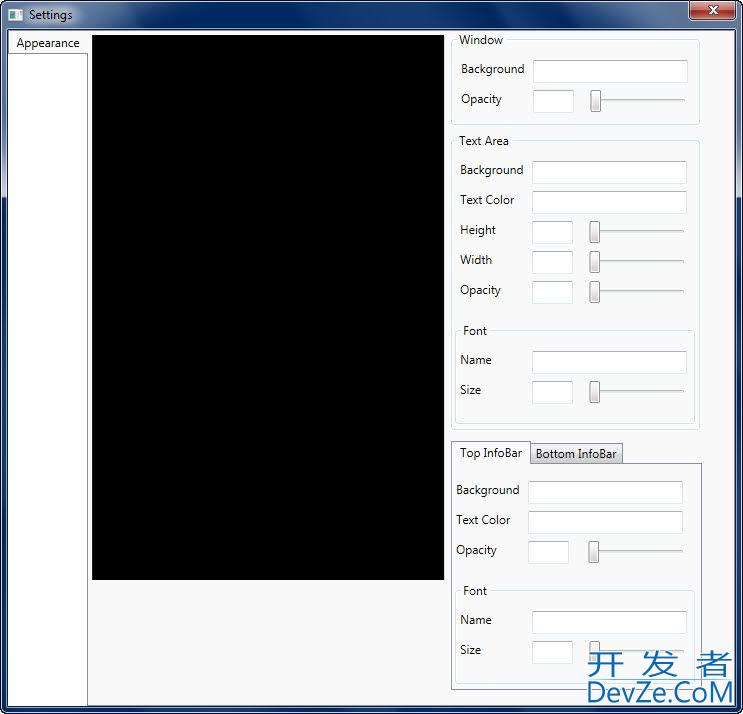This screenshot has height=714, width=743.
Task: Click the Window Opacity slider thumb
Action: (x=596, y=101)
